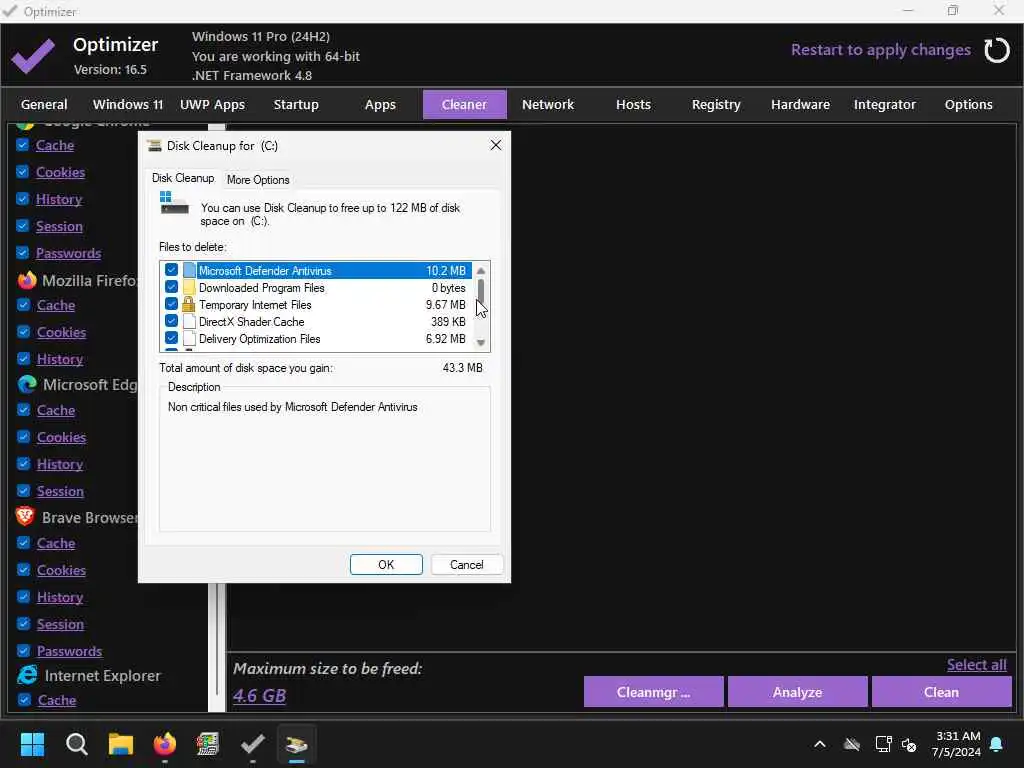Image resolution: width=1024 pixels, height=768 pixels.
Task: Toggle Mozilla Firefox Cookies checkbox
Action: tap(24, 332)
